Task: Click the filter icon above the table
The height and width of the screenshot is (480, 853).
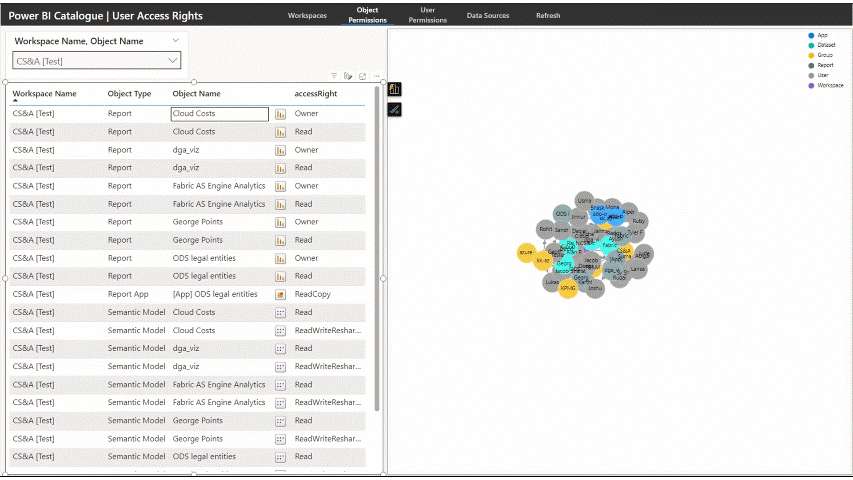Action: [x=334, y=76]
